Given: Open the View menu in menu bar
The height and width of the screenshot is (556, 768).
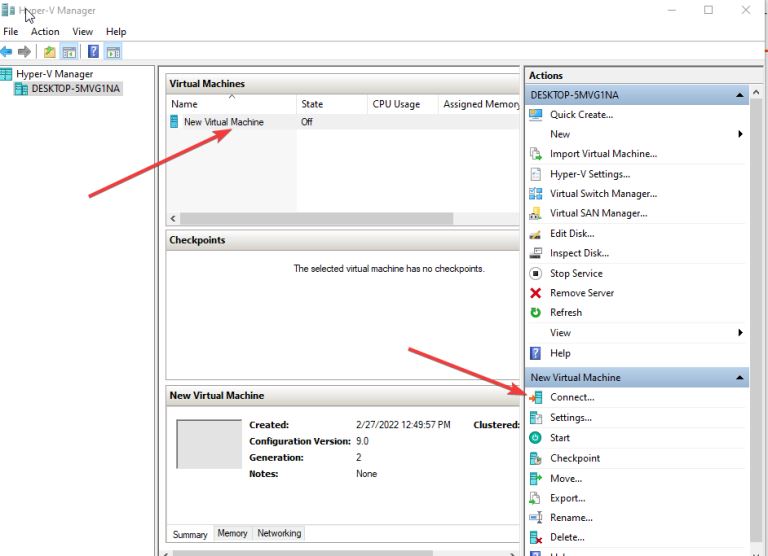Looking at the screenshot, I should click(x=83, y=31).
